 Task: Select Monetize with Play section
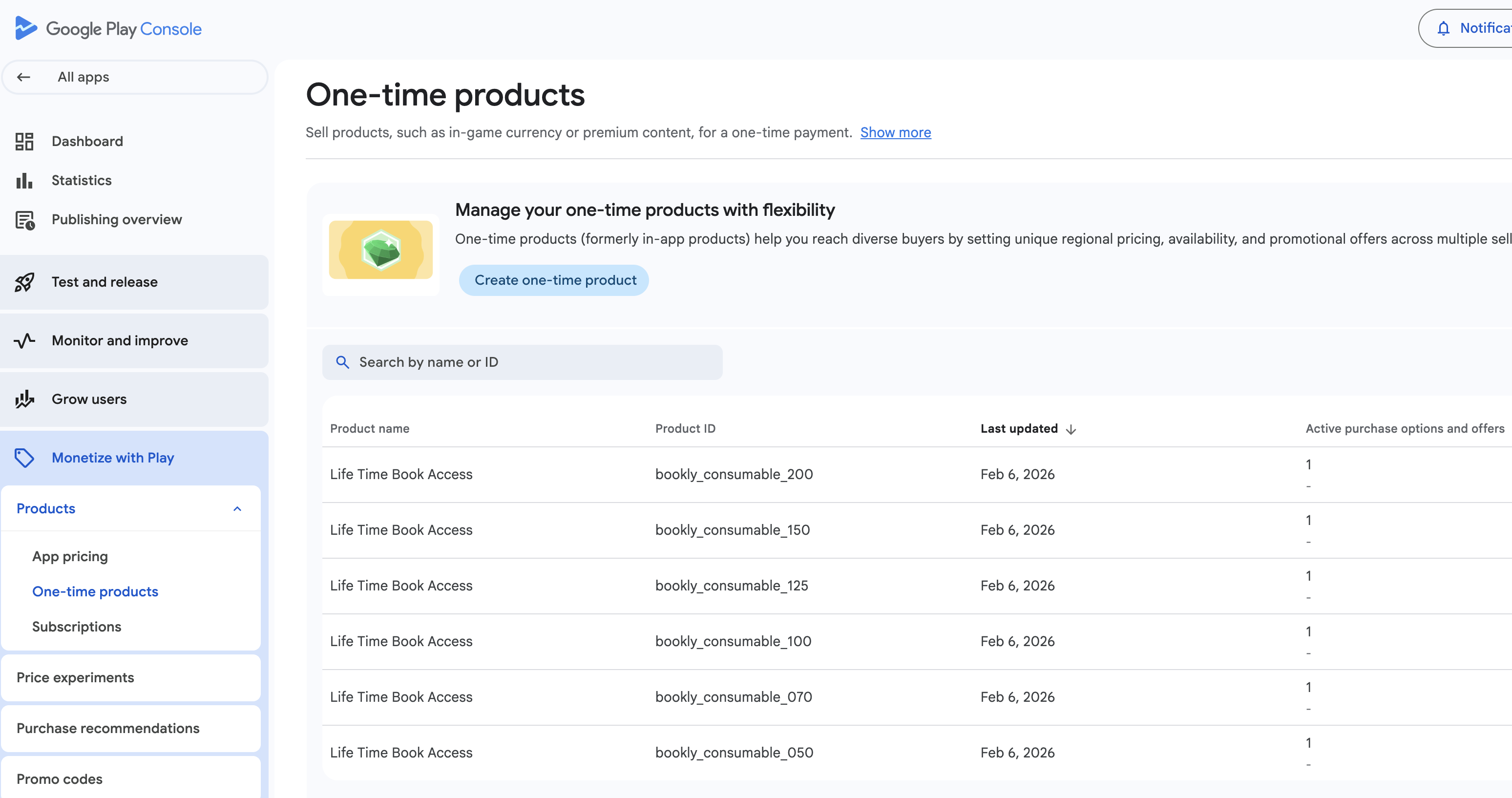tap(134, 458)
